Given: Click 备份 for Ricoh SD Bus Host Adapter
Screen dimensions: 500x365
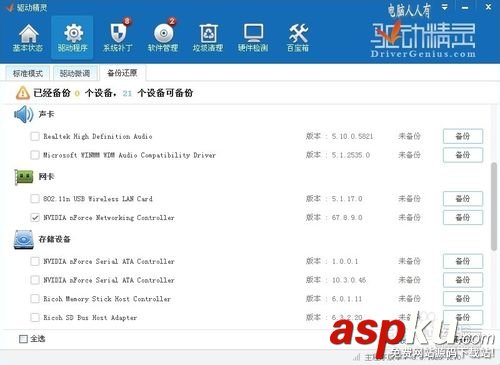Looking at the screenshot, I should (463, 317).
